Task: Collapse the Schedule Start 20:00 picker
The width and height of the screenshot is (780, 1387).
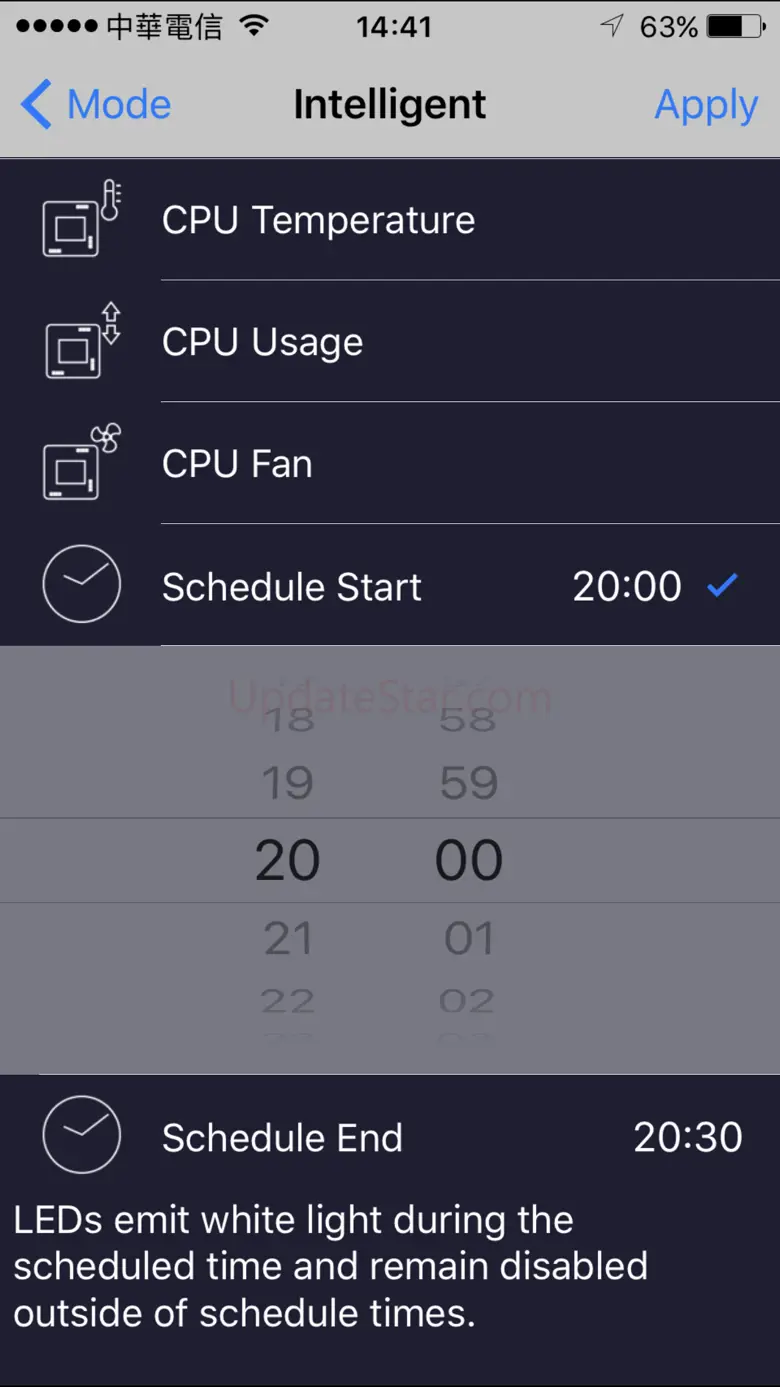Action: click(x=626, y=586)
